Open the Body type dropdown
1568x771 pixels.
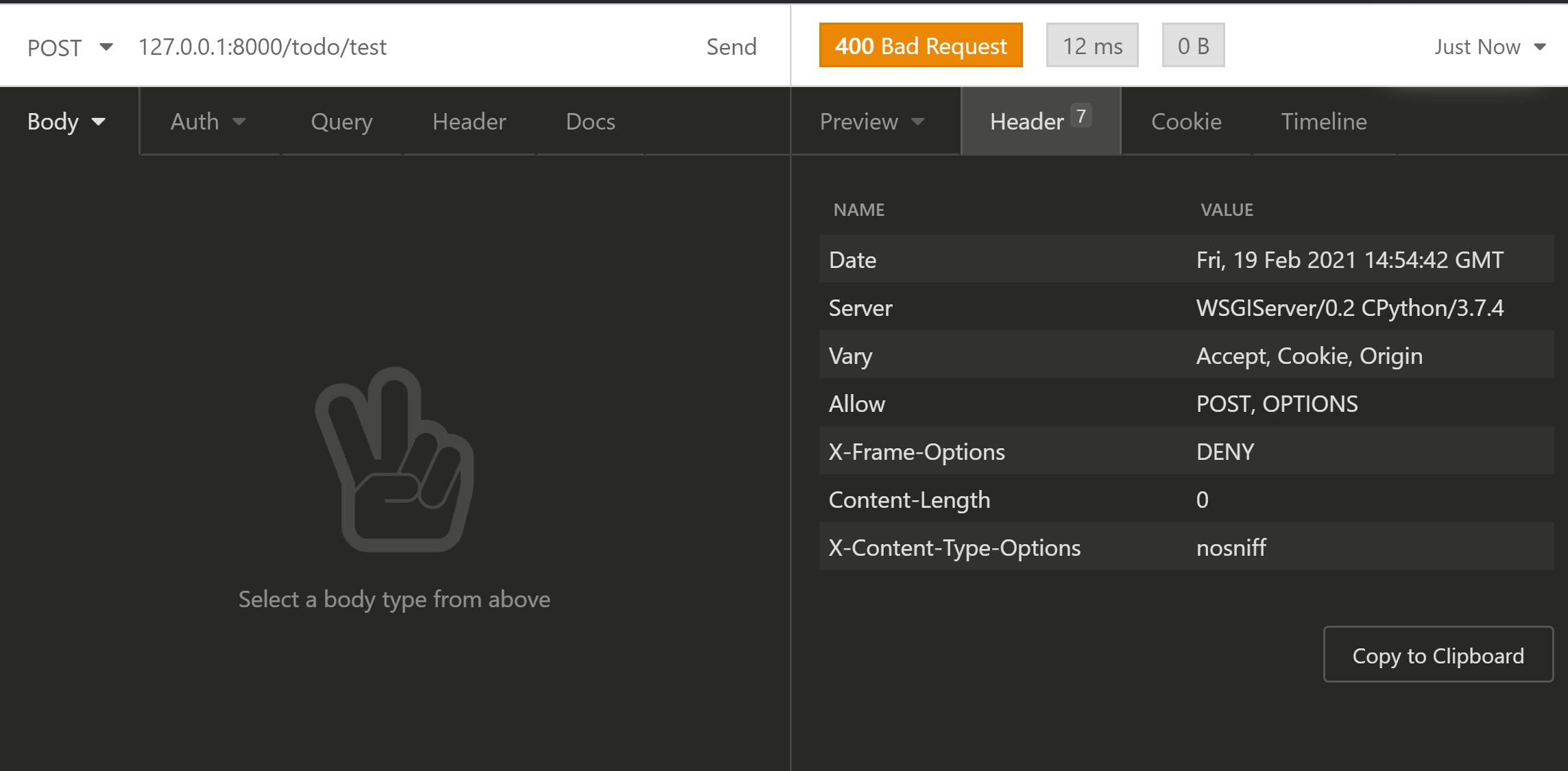(x=67, y=122)
